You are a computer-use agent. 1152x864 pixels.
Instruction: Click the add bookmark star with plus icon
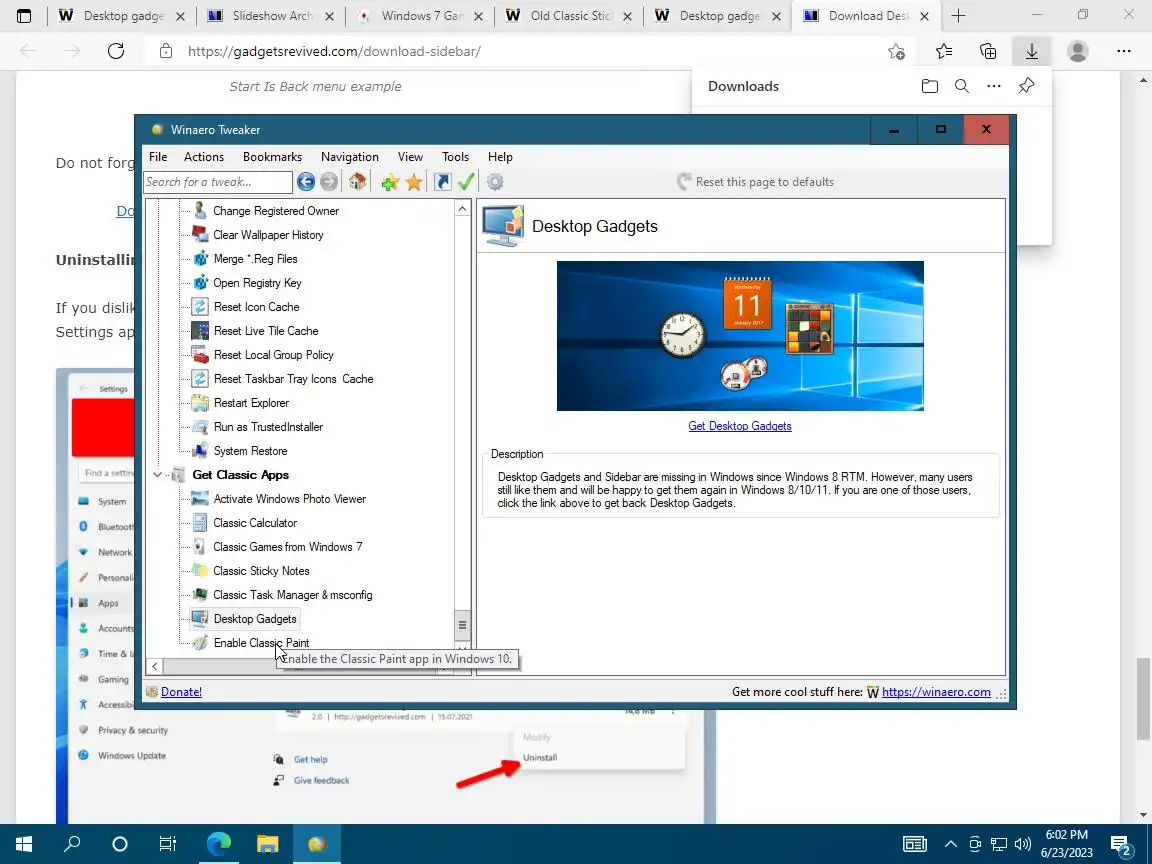(389, 181)
